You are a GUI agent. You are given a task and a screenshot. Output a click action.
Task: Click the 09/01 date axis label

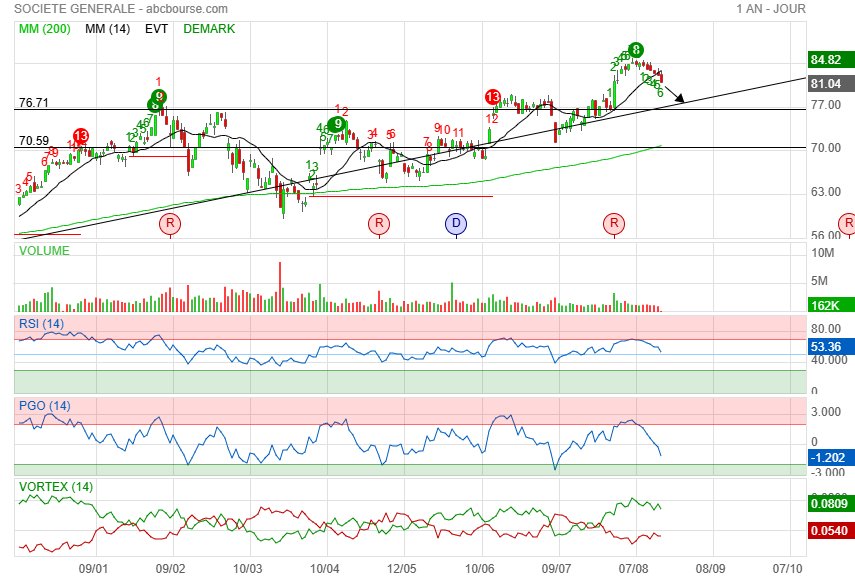[x=93, y=569]
